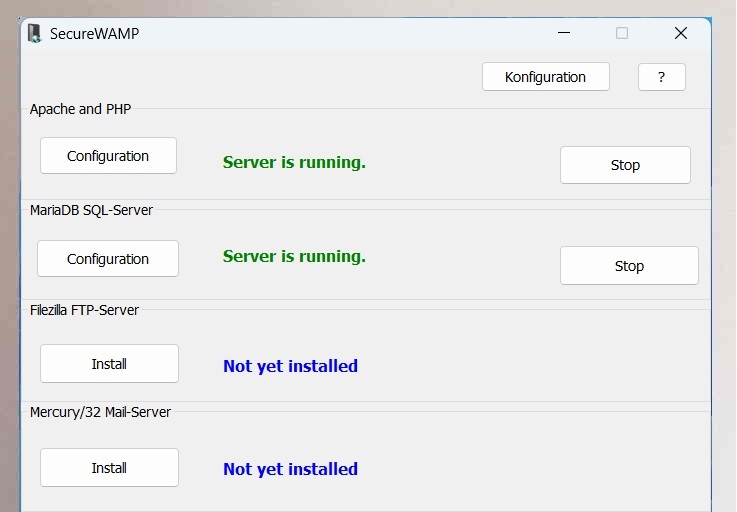The image size is (737, 512).
Task: Install the Mercury/32 Mail-Server
Action: 110,467
